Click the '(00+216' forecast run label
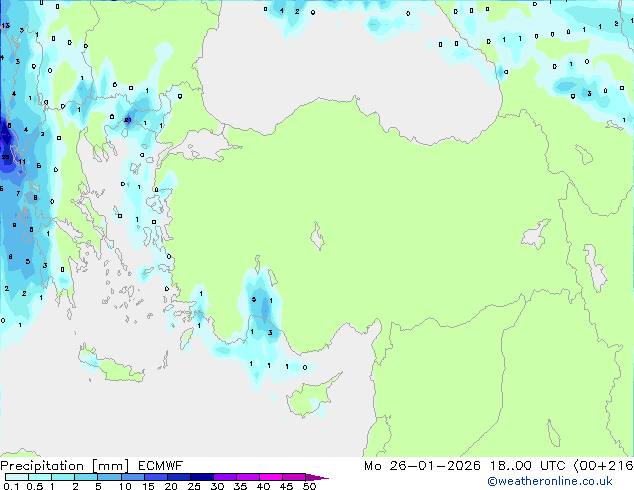 point(603,466)
